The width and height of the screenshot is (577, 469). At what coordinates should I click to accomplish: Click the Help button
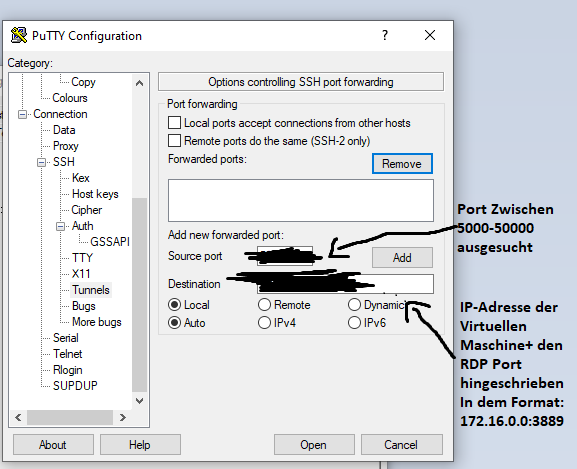[x=140, y=445]
